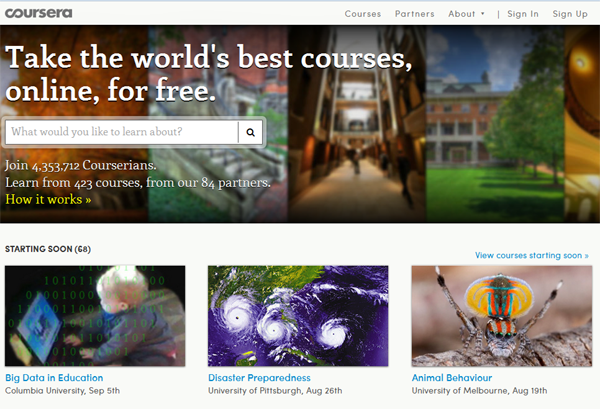The width and height of the screenshot is (600, 409).
Task: Click the 'Starting Soon (68)' heading
Action: (x=48, y=249)
